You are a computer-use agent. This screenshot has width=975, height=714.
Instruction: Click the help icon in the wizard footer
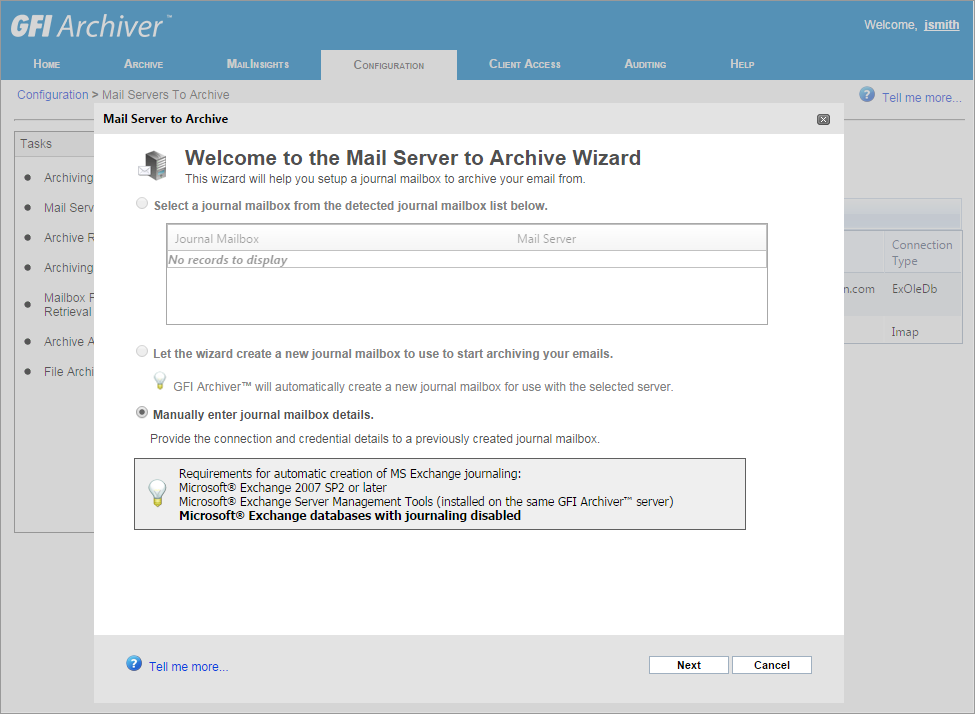134,664
